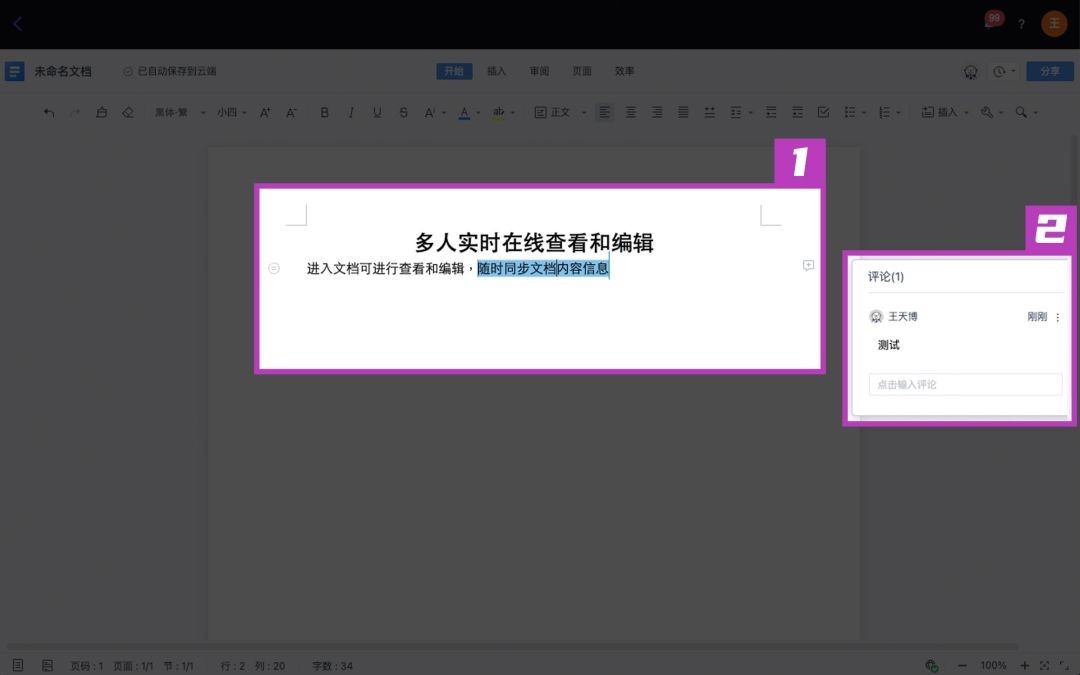Open the notification bell with 99 badge
Screen dimensions: 1080x675
(990, 23)
